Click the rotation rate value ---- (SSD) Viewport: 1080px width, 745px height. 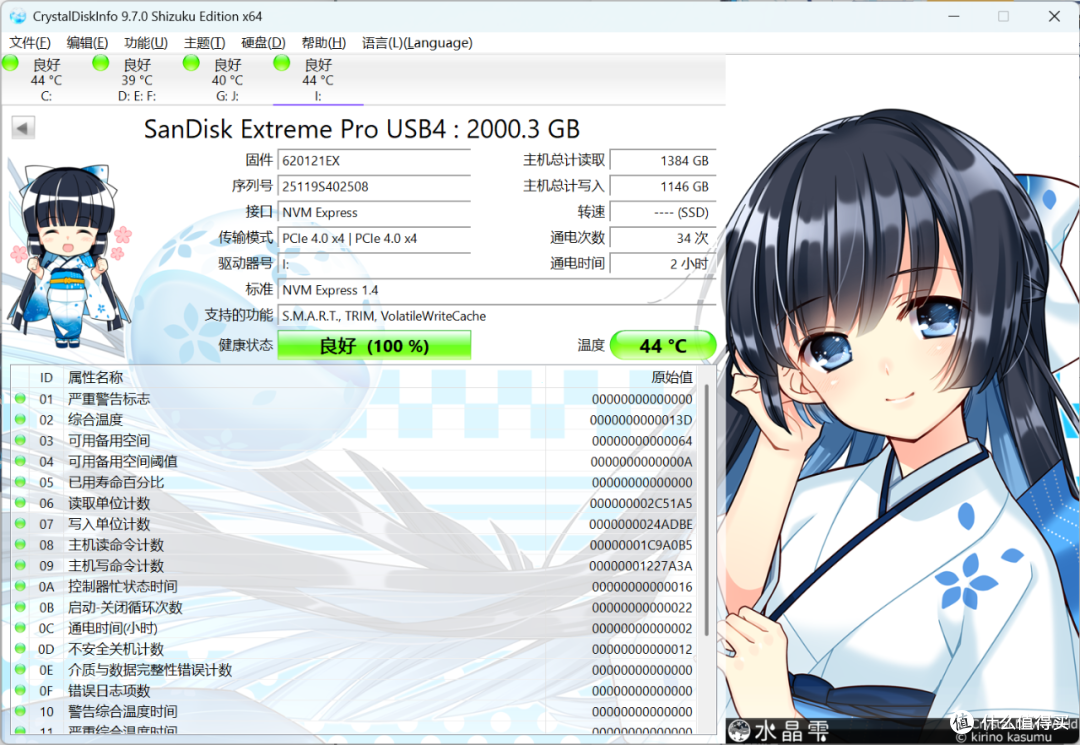663,212
